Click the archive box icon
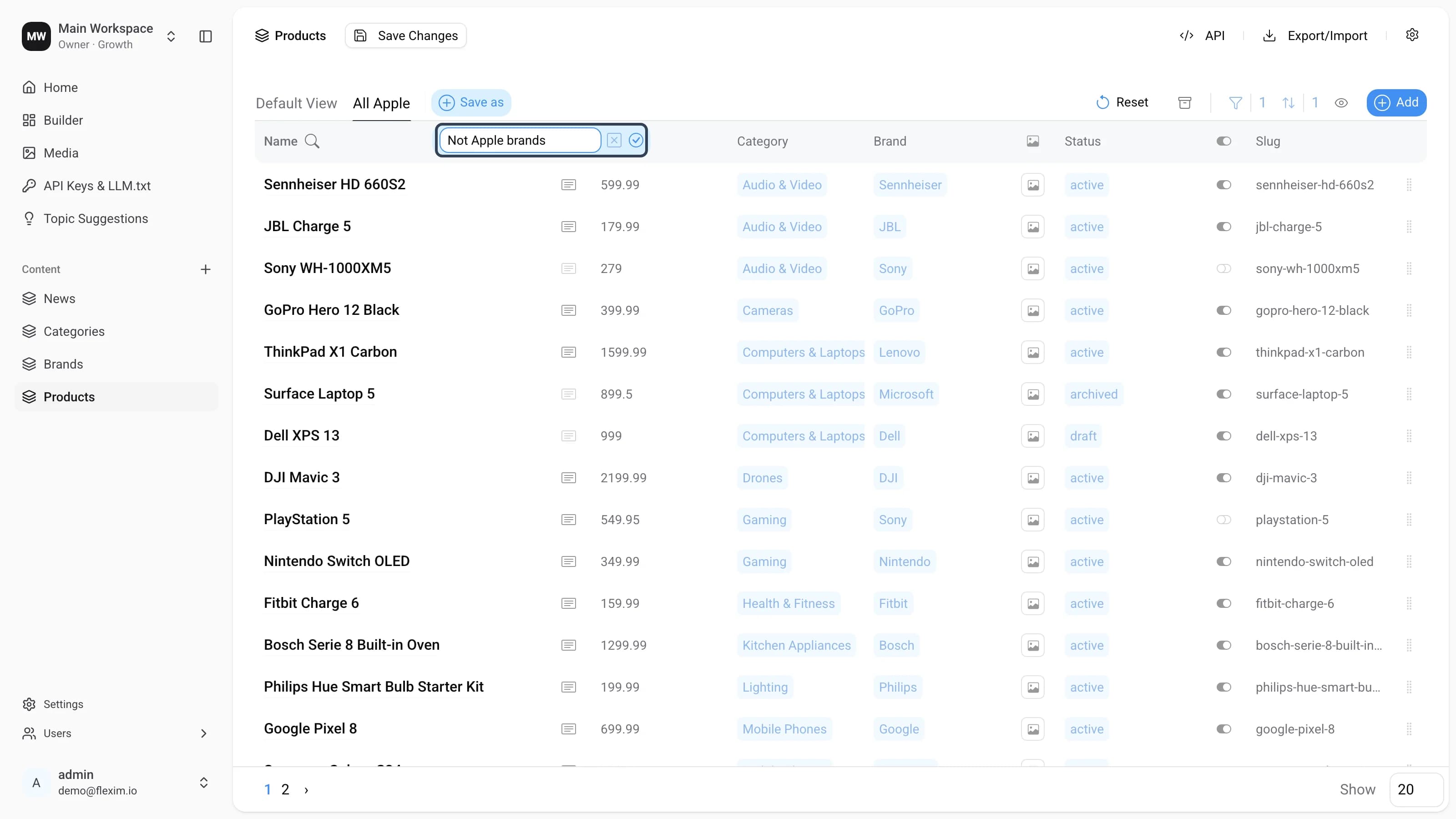The width and height of the screenshot is (1456, 819). pos(1185,102)
